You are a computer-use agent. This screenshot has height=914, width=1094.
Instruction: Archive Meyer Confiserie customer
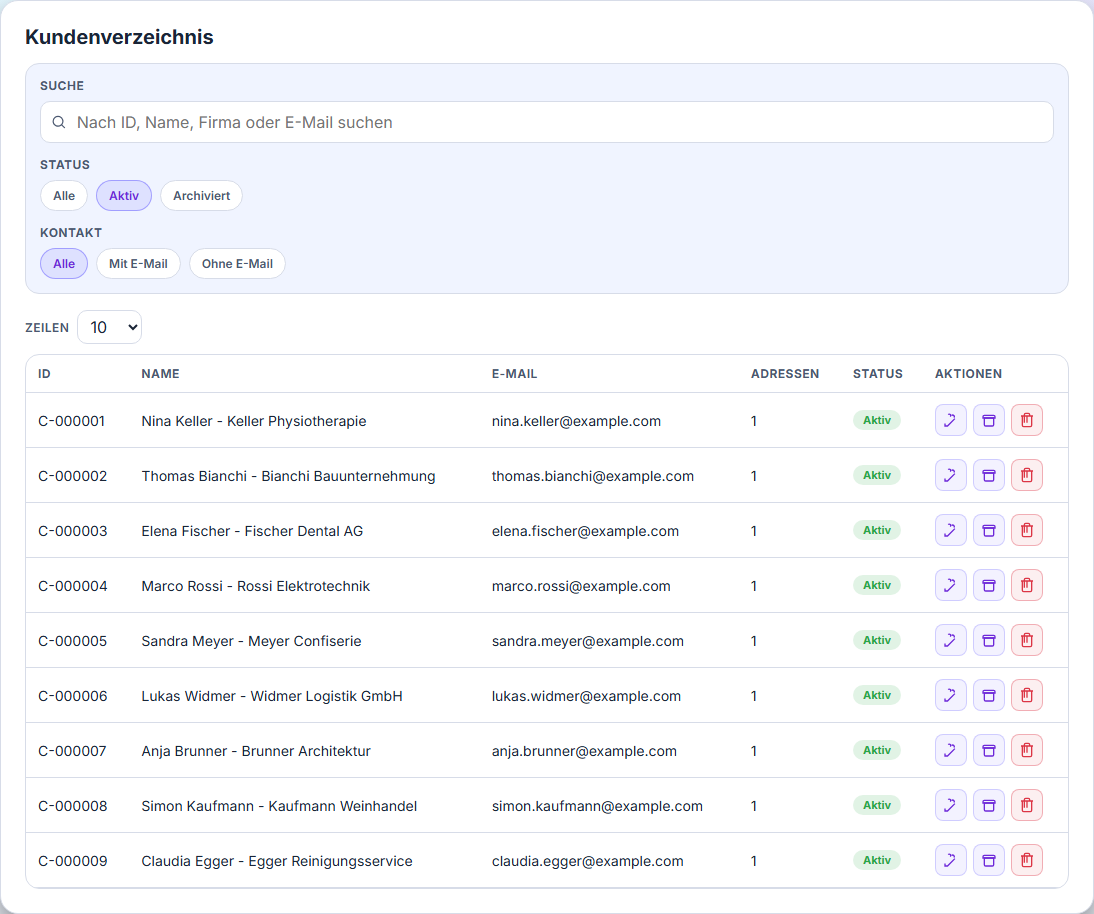click(989, 640)
